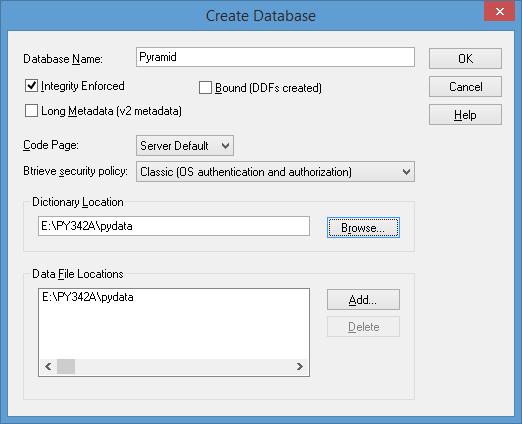Cancel the database creation

[465, 87]
